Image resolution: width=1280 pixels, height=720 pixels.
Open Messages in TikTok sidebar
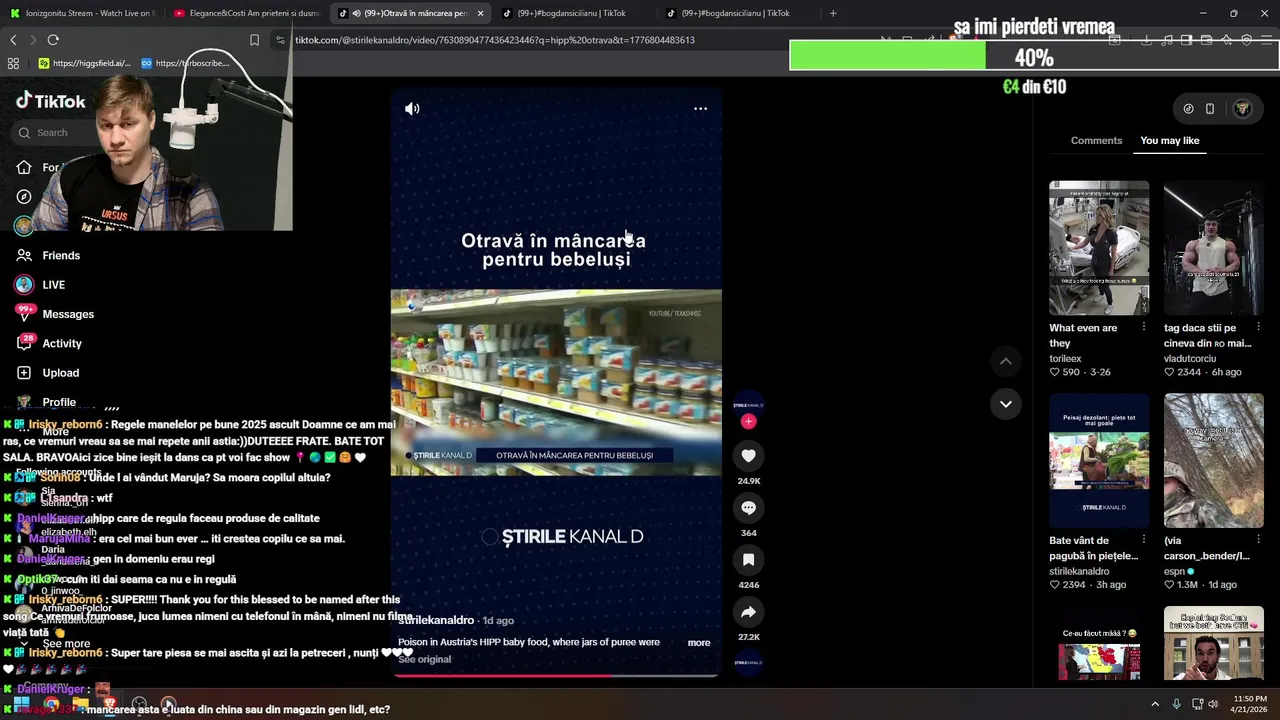click(x=55, y=314)
